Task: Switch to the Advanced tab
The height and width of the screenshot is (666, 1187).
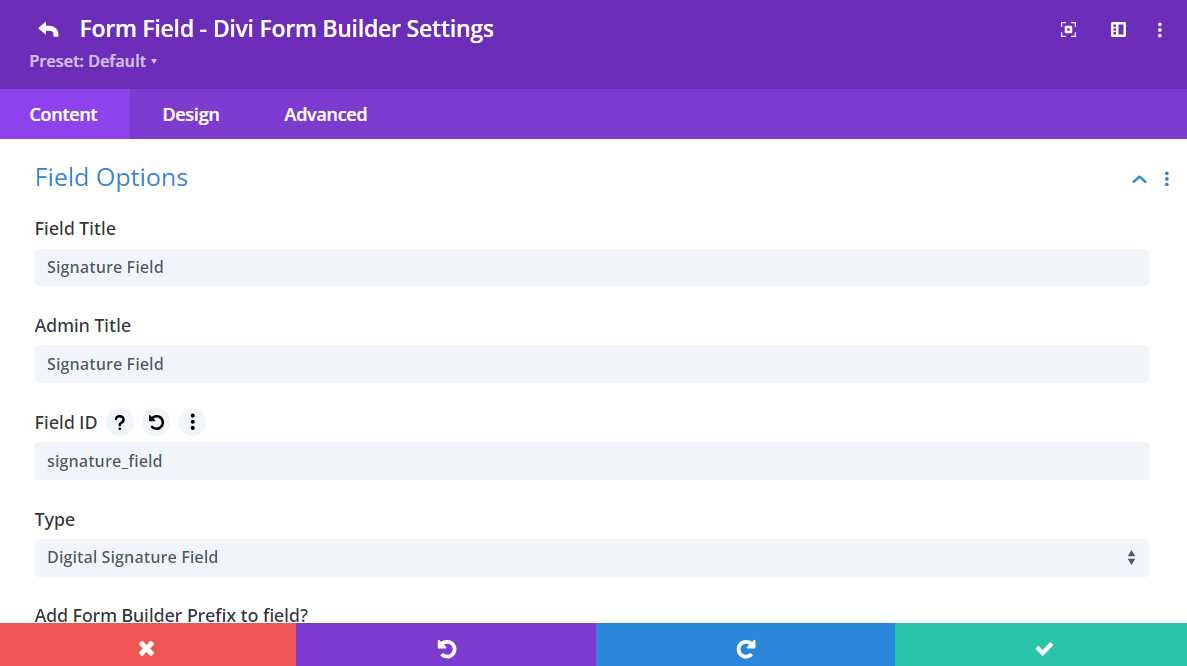Action: [325, 114]
